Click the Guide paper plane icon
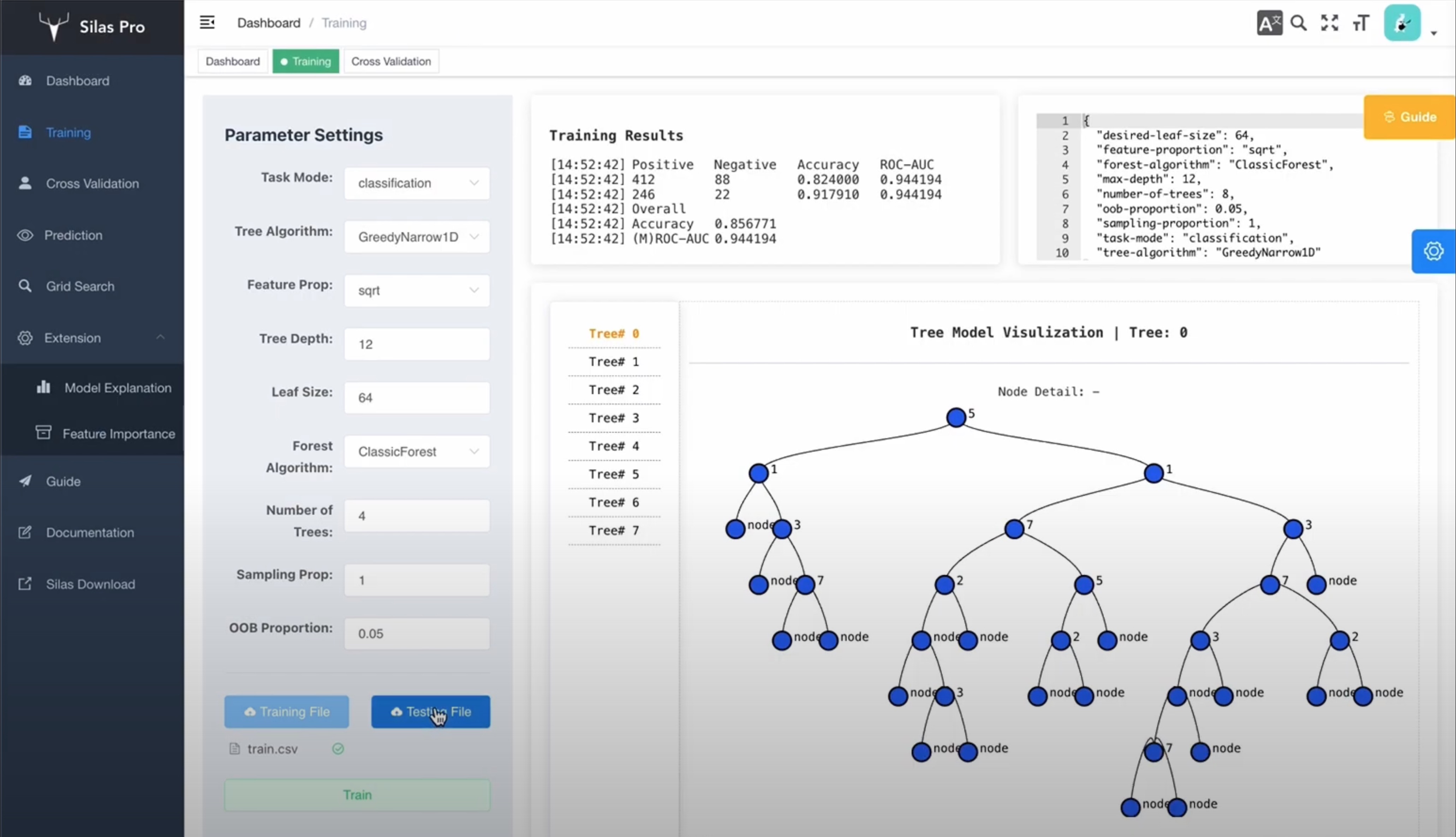The height and width of the screenshot is (837, 1456). (x=25, y=481)
